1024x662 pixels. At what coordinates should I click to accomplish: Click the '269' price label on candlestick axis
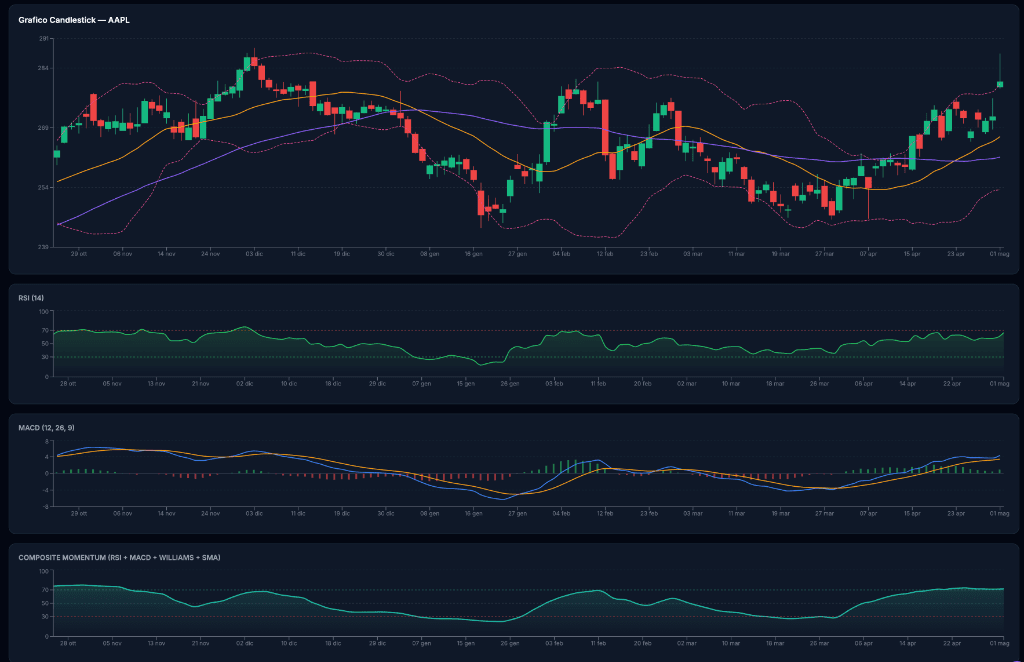click(x=44, y=128)
